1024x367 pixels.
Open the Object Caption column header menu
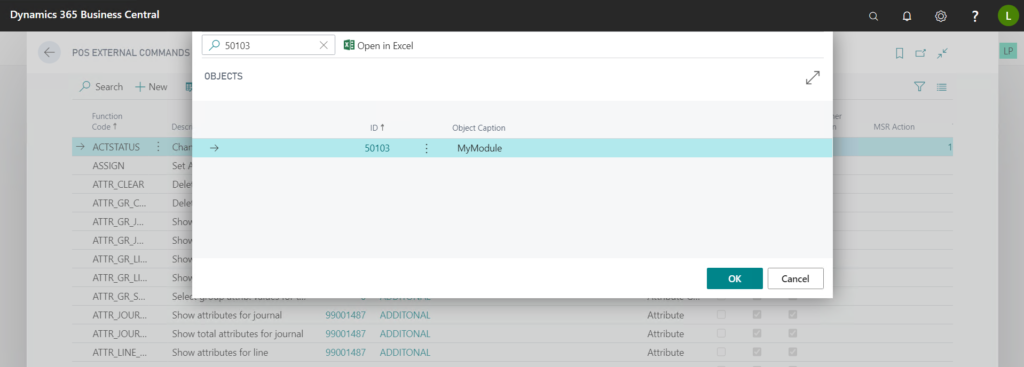(479, 127)
